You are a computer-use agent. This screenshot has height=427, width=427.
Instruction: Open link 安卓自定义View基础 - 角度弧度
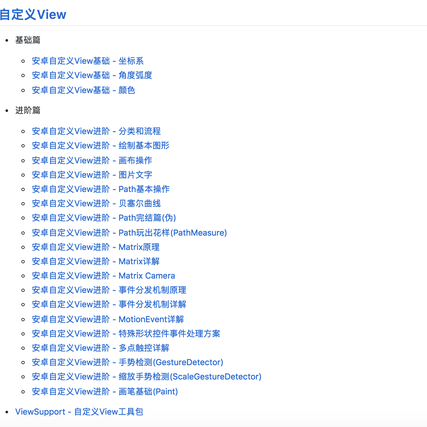[x=92, y=75]
